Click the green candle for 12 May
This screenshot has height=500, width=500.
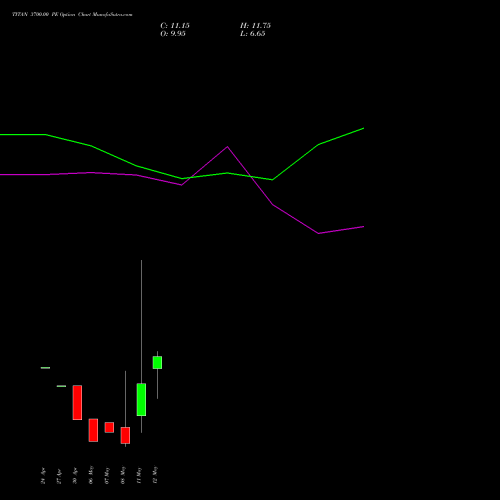click(x=157, y=362)
